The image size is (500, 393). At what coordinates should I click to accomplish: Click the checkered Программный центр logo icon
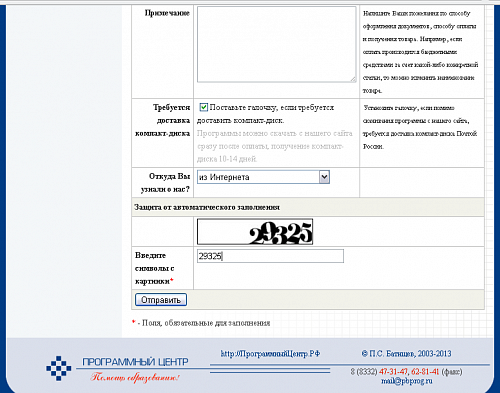tap(59, 368)
